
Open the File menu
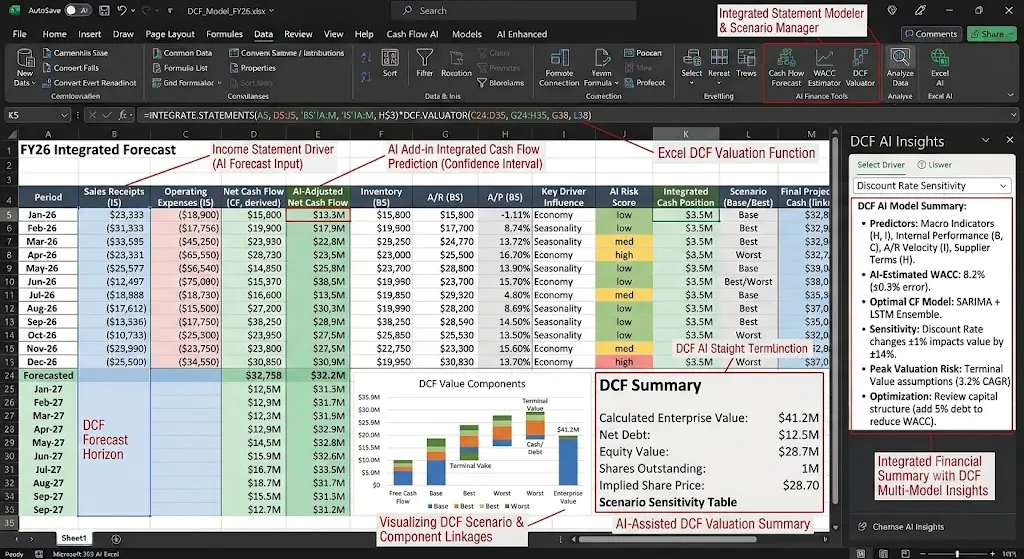point(20,34)
